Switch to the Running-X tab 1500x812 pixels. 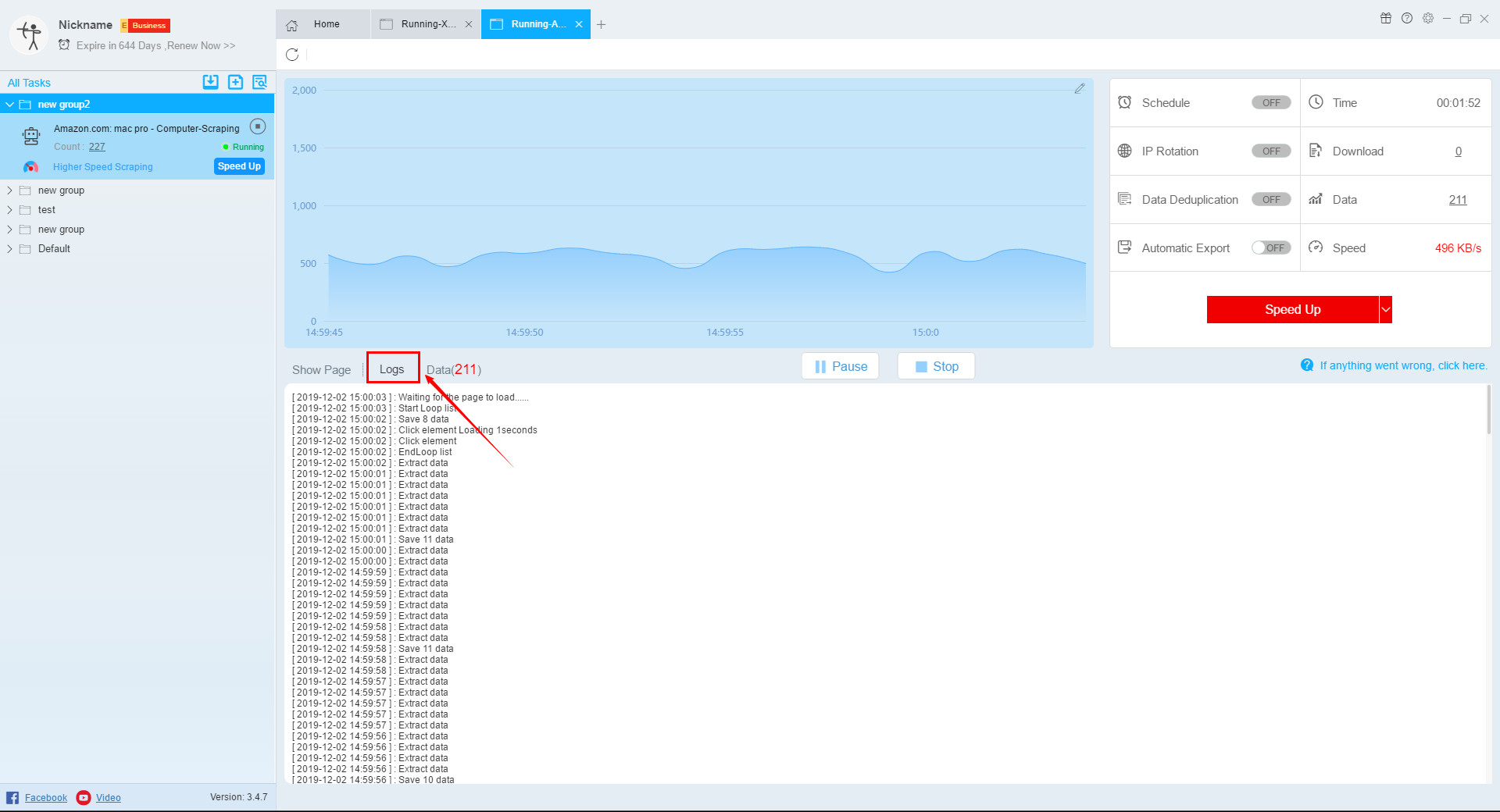pyautogui.click(x=427, y=24)
